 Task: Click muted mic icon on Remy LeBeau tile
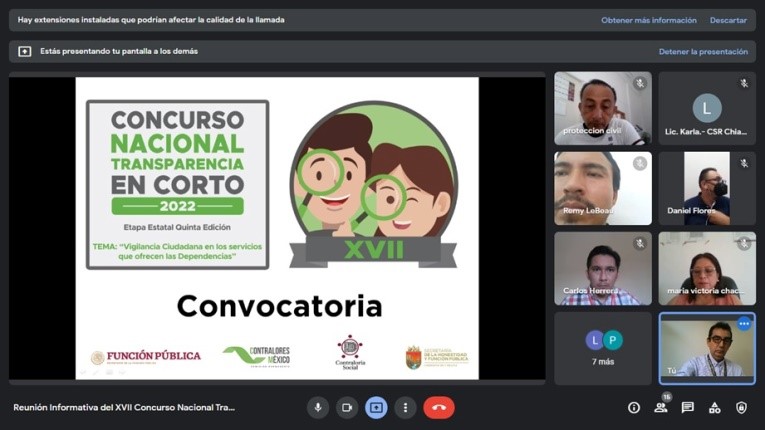pos(640,164)
